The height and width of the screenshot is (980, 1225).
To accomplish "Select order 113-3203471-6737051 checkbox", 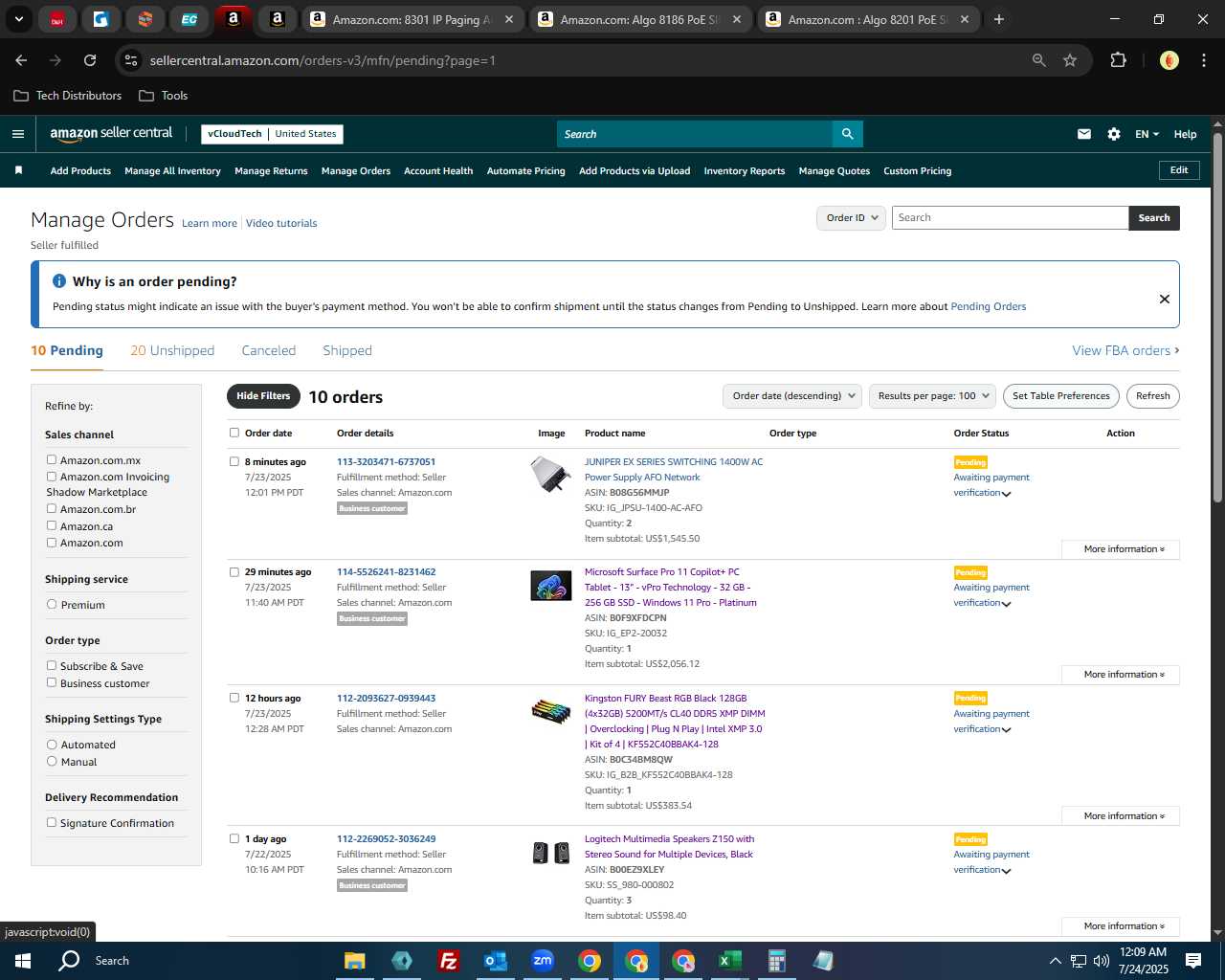I will click(234, 461).
